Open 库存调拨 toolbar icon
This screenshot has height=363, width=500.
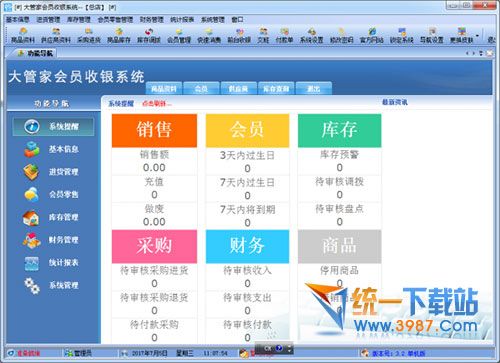pos(149,35)
